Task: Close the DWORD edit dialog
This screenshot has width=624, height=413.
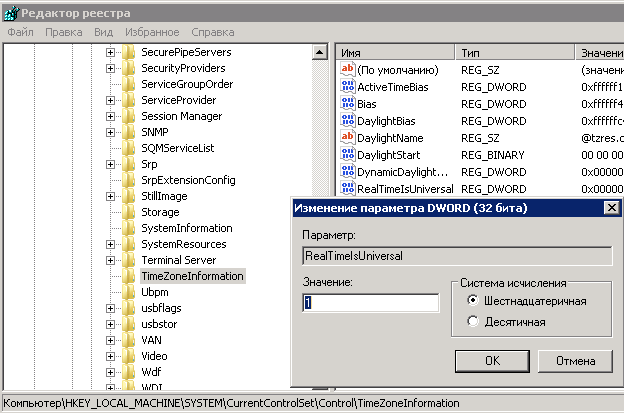Action: pyautogui.click(x=609, y=207)
